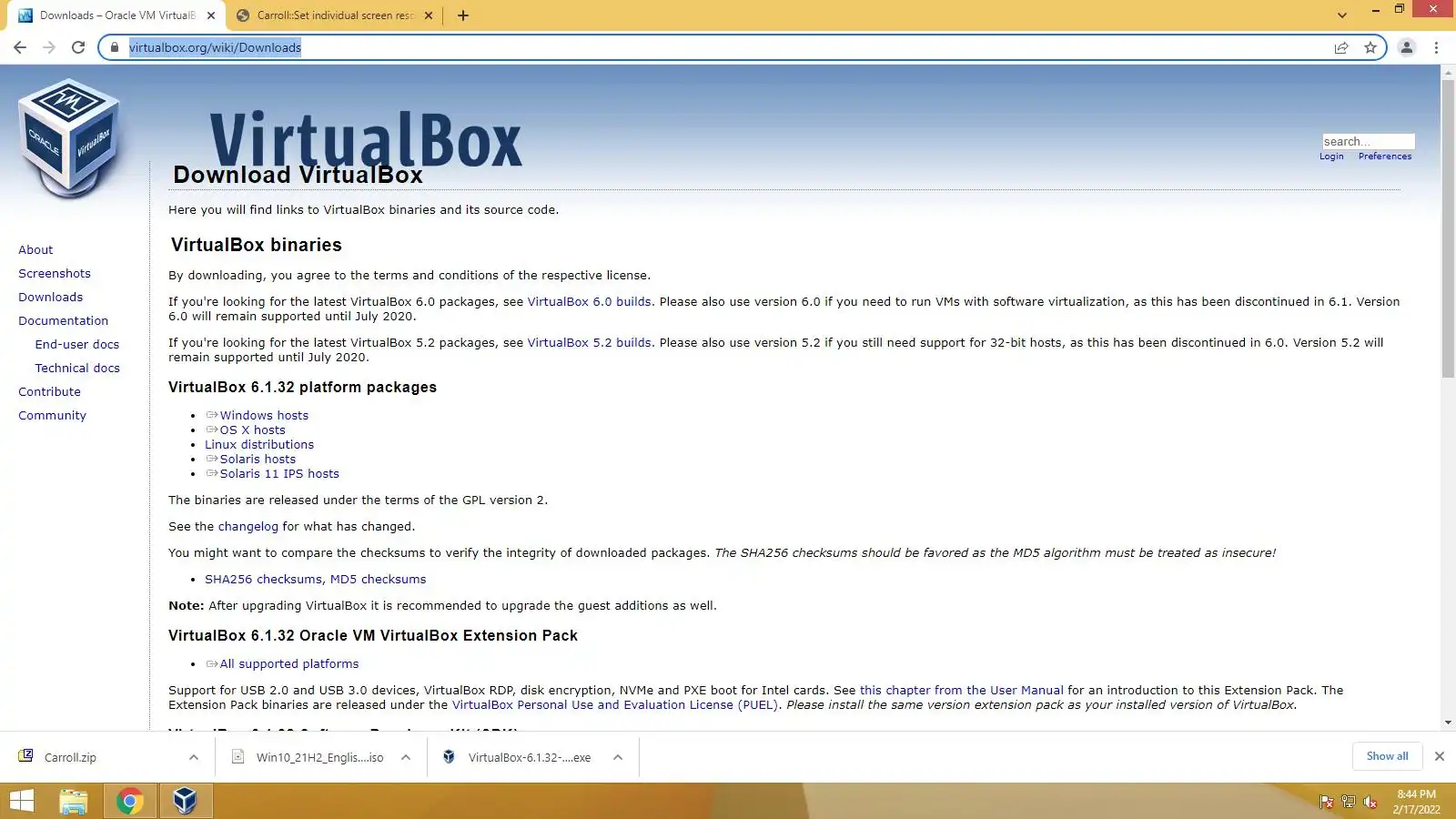Show all downloads
The image size is (1456, 819).
[x=1387, y=756]
